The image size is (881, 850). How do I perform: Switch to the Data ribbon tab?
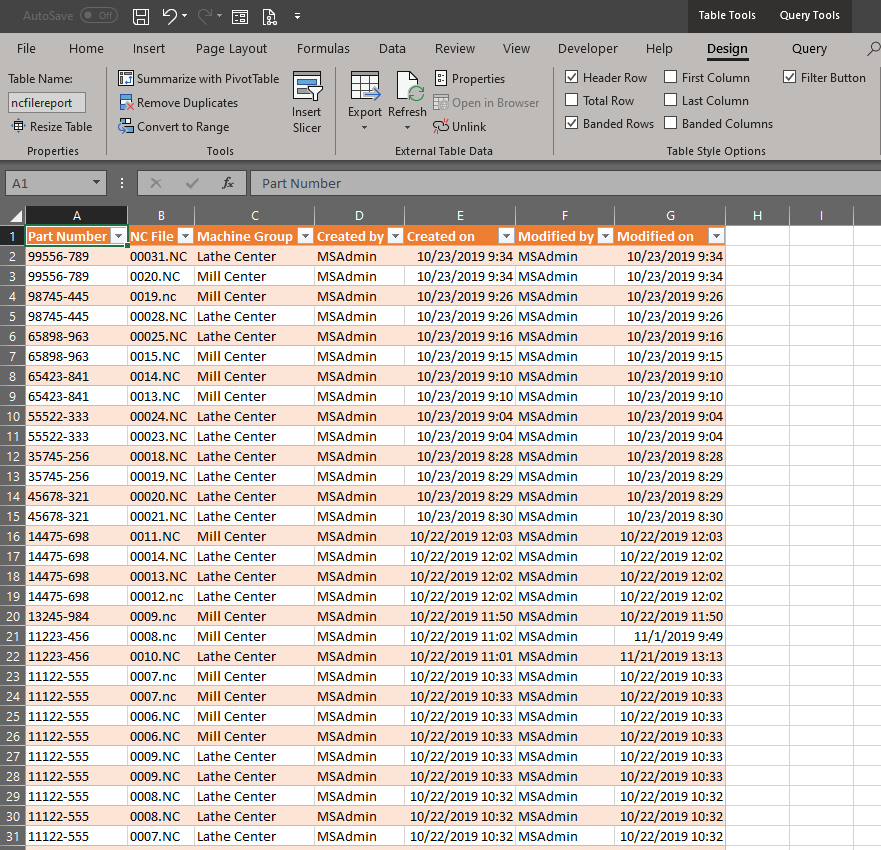[392, 49]
